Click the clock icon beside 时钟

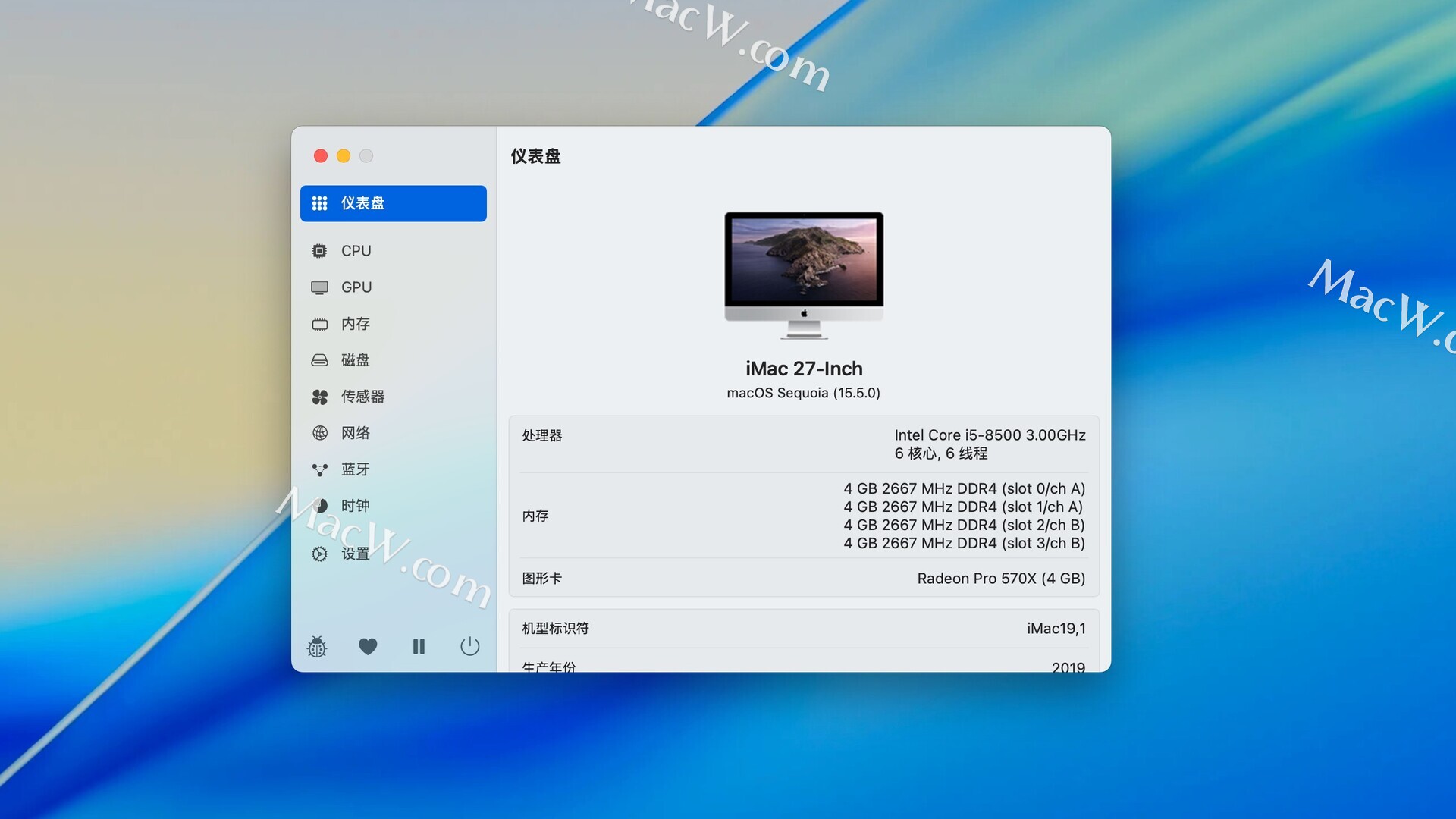320,506
